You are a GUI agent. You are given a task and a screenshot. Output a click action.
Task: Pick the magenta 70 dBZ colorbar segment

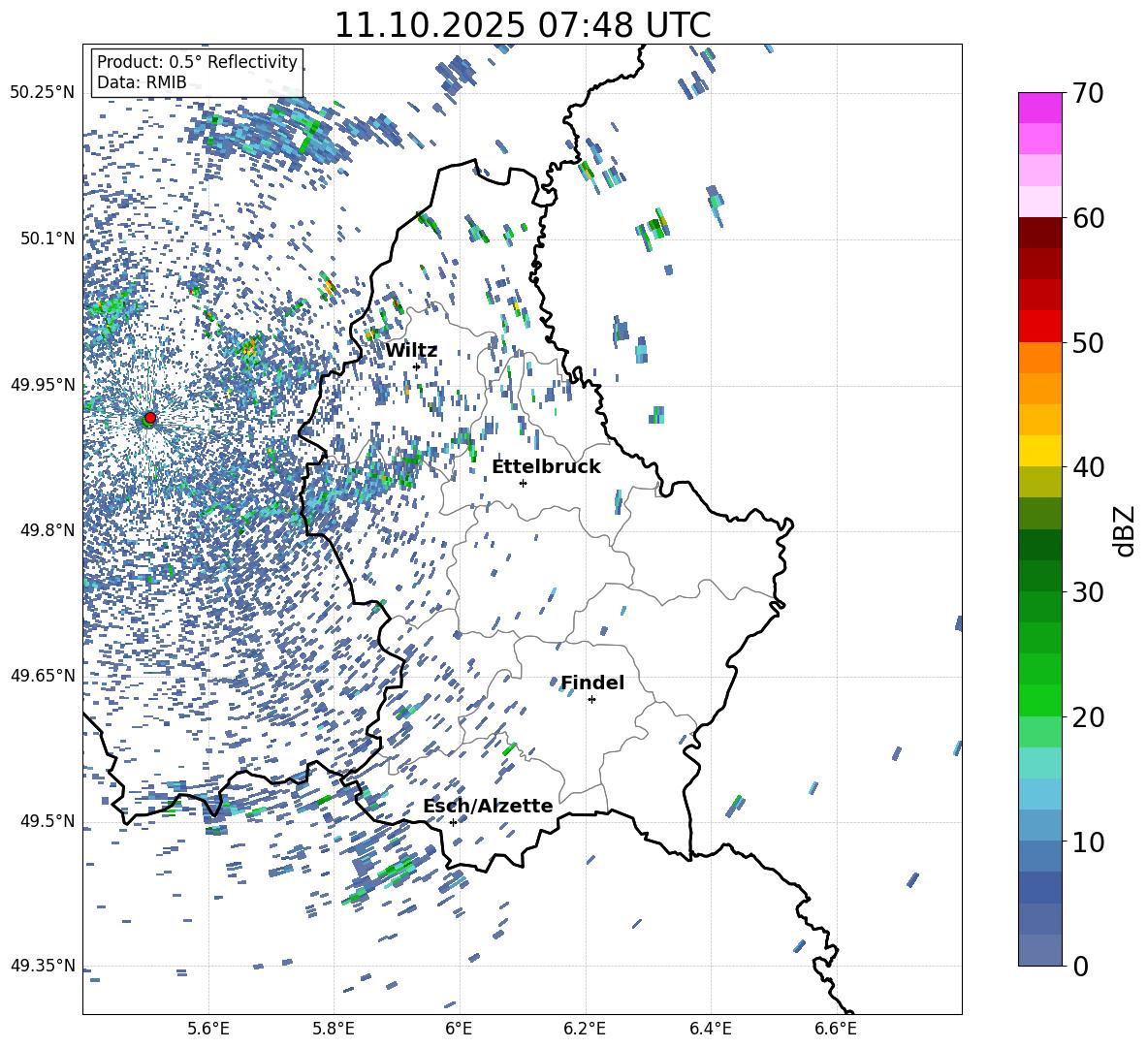[1039, 108]
